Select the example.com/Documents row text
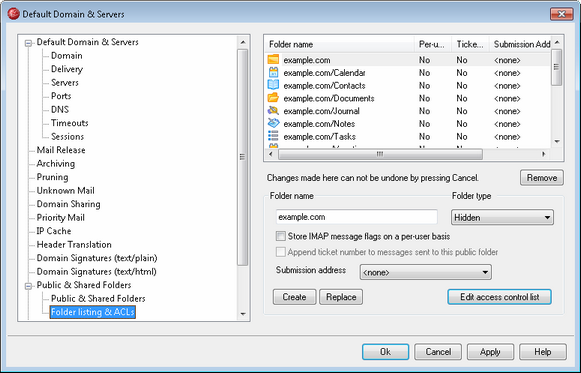Screen dimensions: 581x373 (x=329, y=99)
